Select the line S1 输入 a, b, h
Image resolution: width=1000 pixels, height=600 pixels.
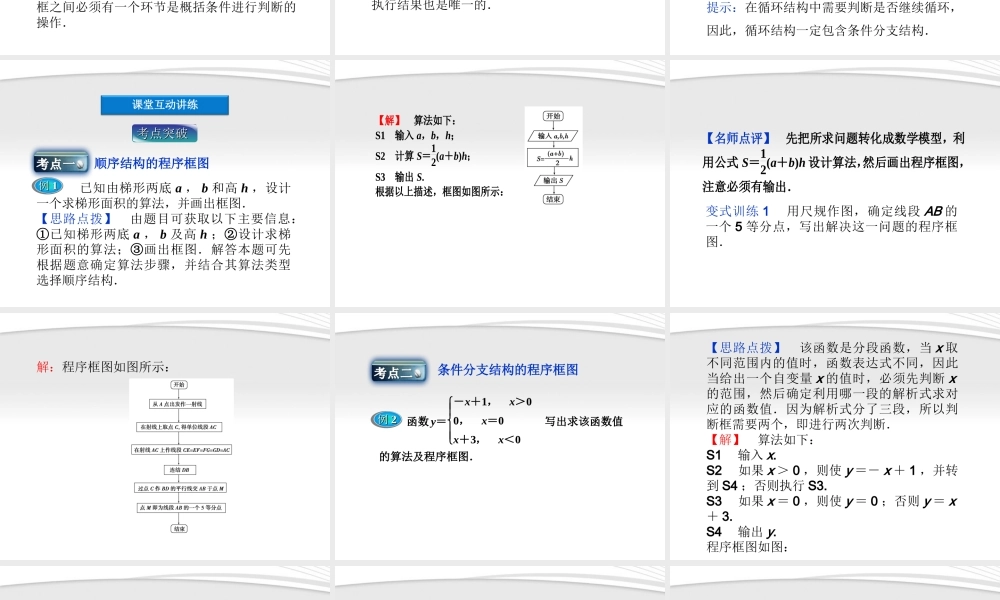pos(415,135)
